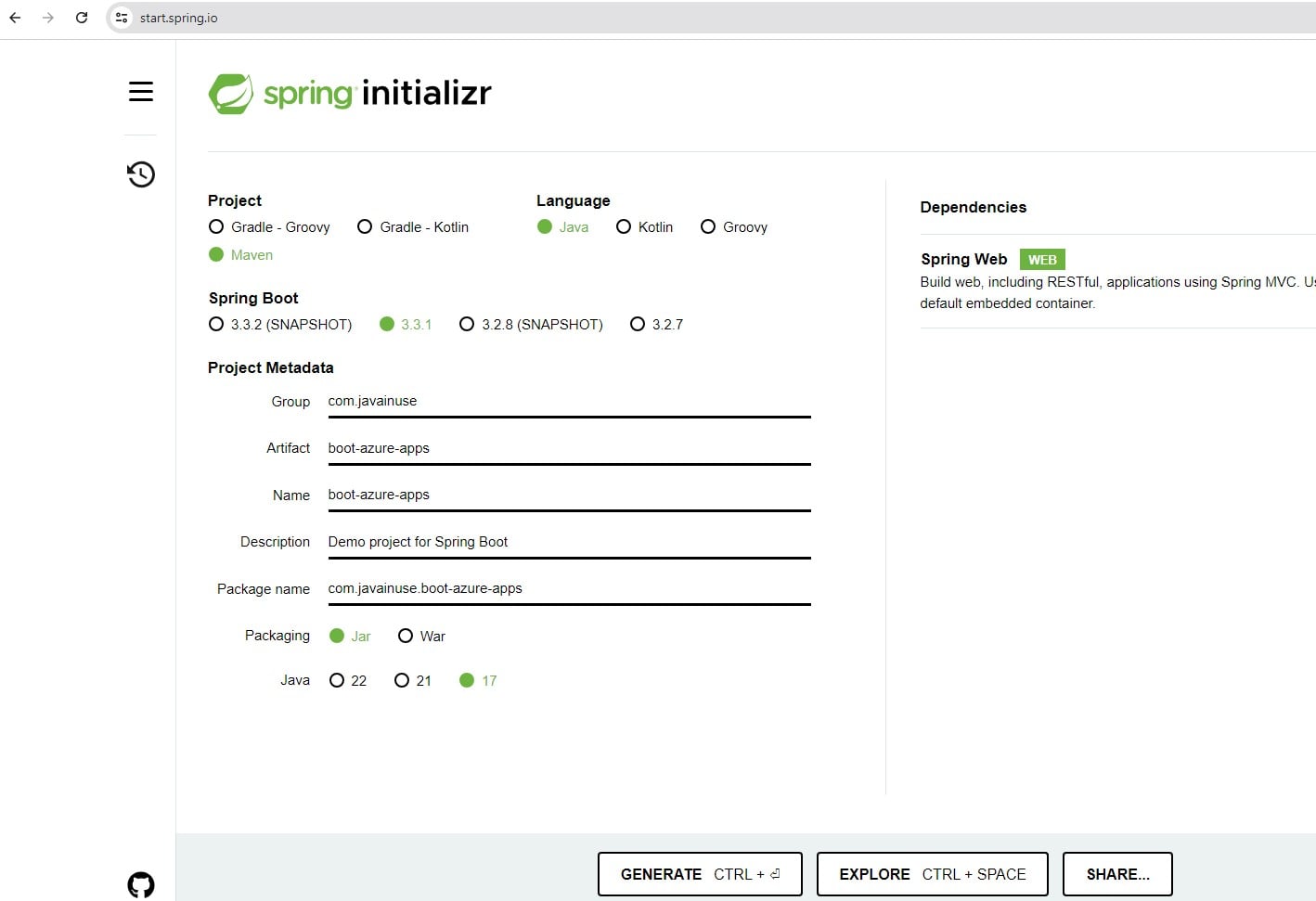The image size is (1316, 901).
Task: Select Gradle - Groovy project type
Action: coord(269,227)
